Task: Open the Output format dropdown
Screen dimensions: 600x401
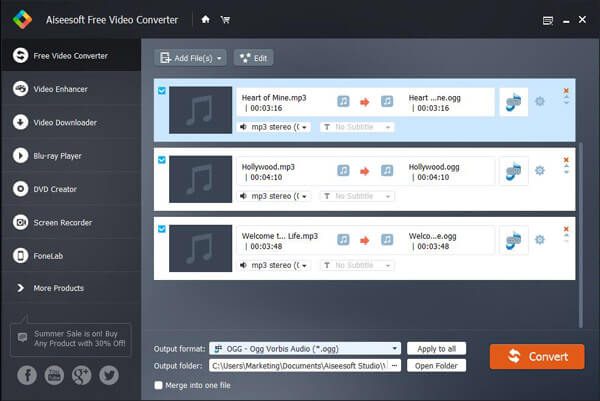Action: tap(305, 349)
